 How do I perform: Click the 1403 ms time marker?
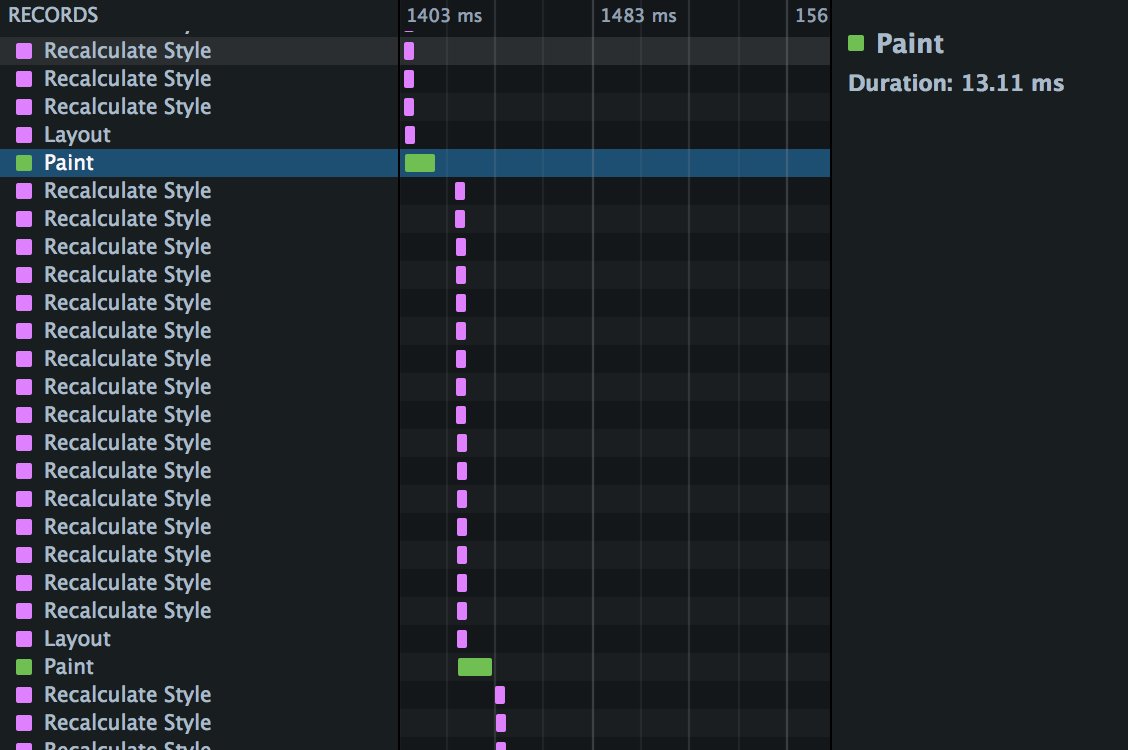[x=444, y=15]
